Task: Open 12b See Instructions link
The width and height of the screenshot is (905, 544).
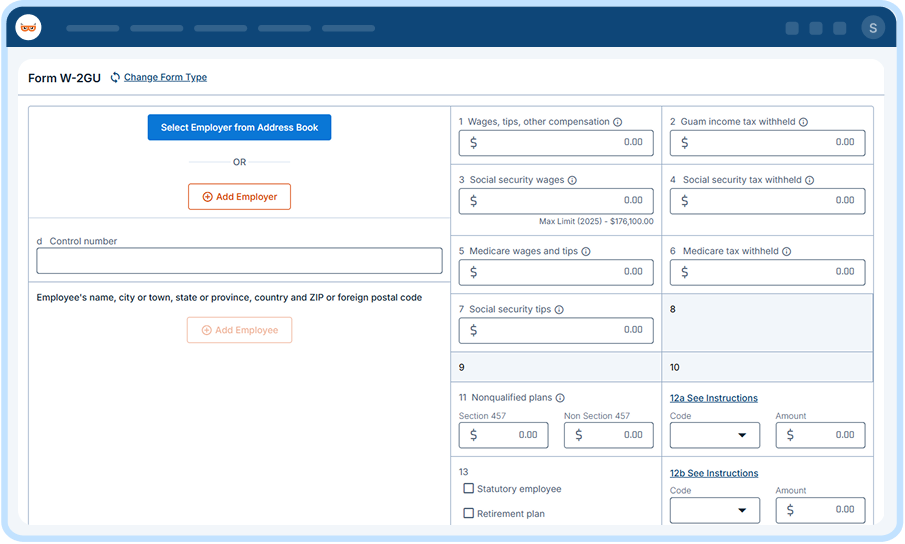Action: (x=714, y=473)
